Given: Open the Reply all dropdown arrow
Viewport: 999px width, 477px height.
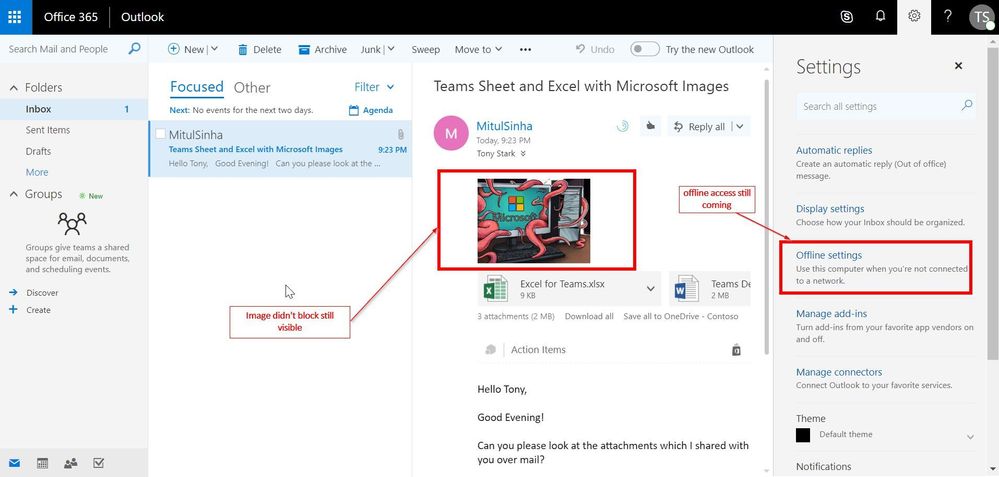Looking at the screenshot, I should click(740, 126).
